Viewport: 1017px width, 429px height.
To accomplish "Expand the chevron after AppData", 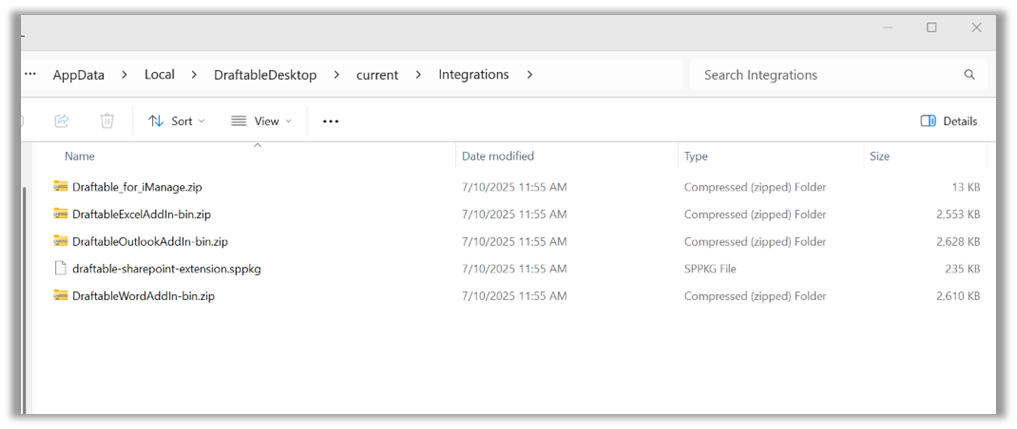I will 125,75.
